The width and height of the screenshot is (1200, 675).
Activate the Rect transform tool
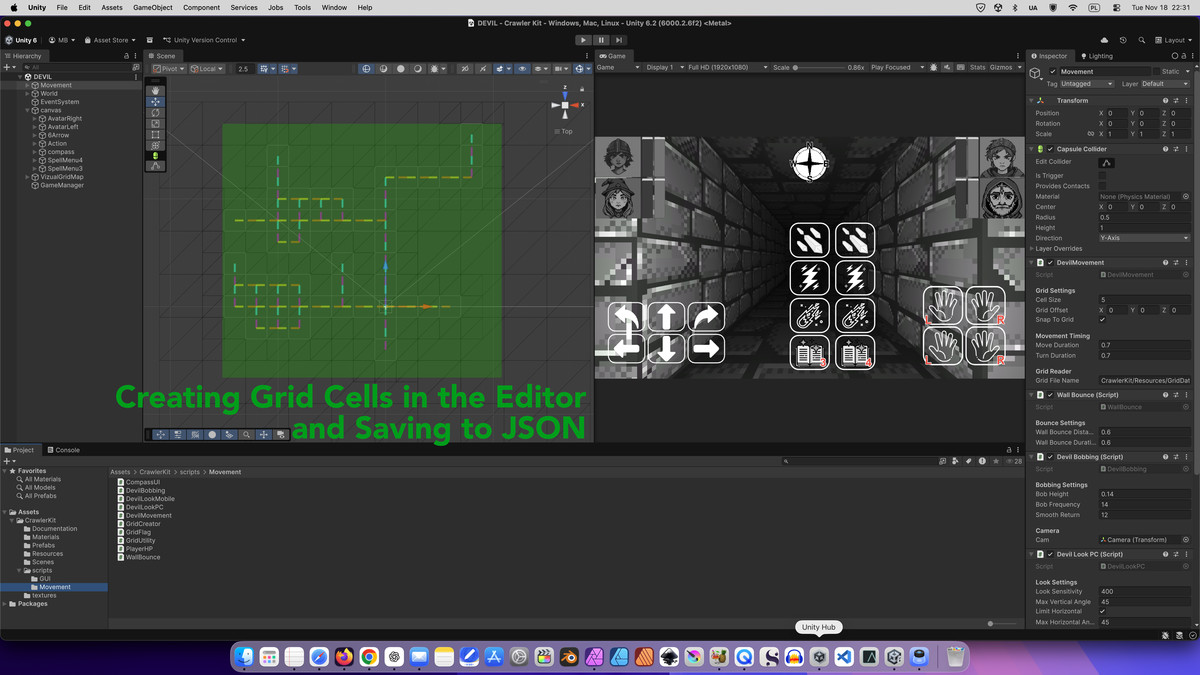tap(155, 134)
